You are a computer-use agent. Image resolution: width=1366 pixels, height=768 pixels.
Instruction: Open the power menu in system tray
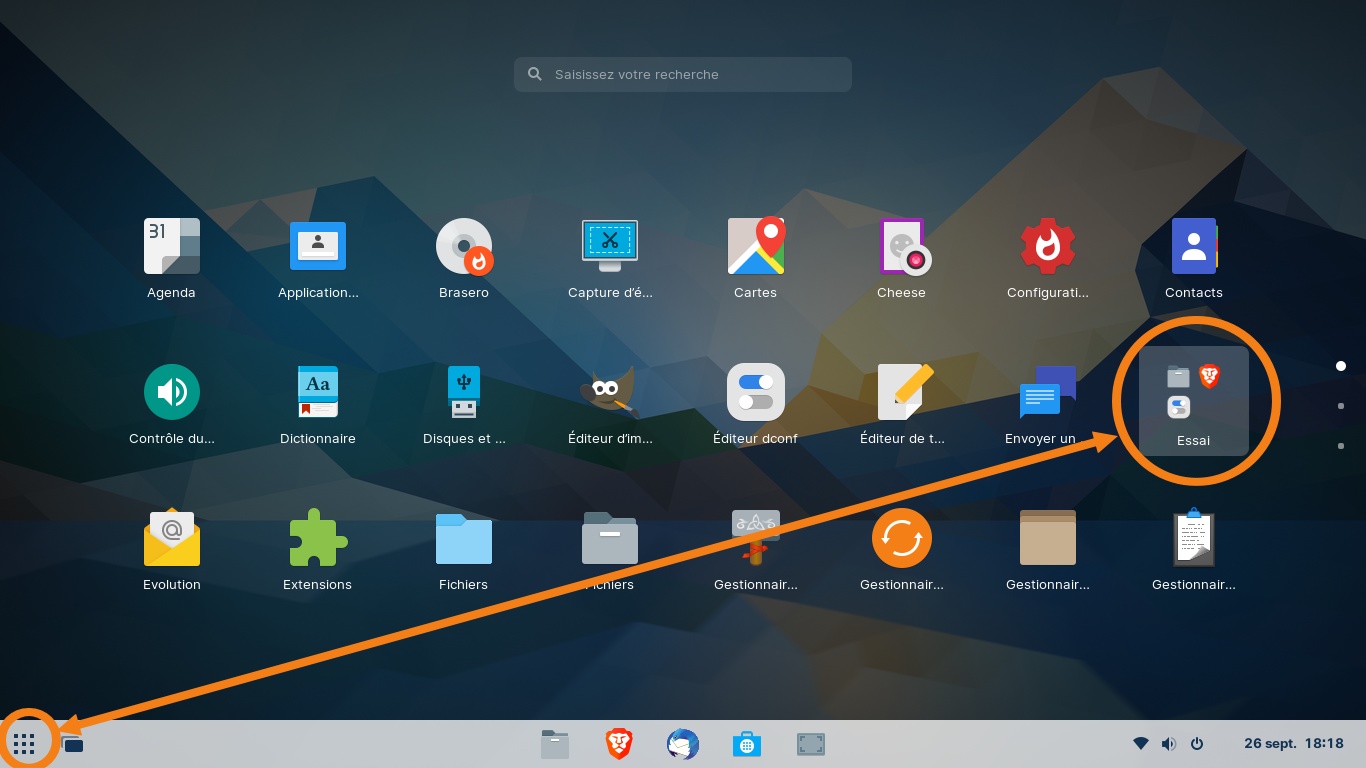1197,744
